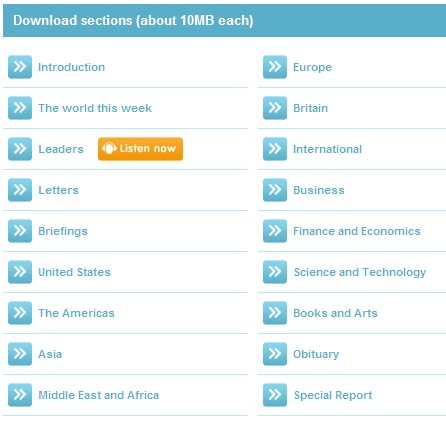Download the Business section link
Viewport: 446px width, 426px height.
(x=319, y=190)
